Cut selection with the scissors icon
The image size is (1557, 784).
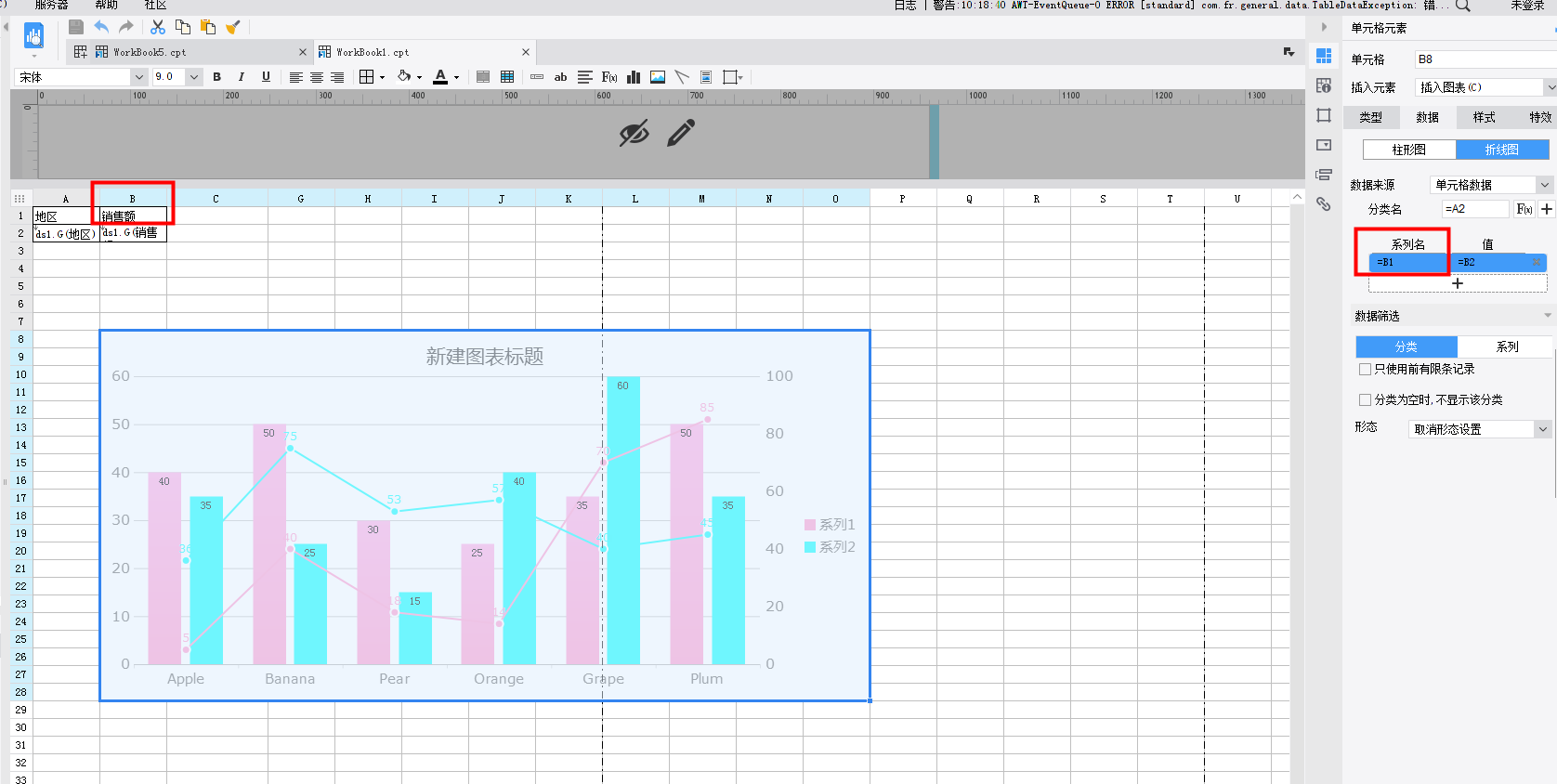point(158,27)
